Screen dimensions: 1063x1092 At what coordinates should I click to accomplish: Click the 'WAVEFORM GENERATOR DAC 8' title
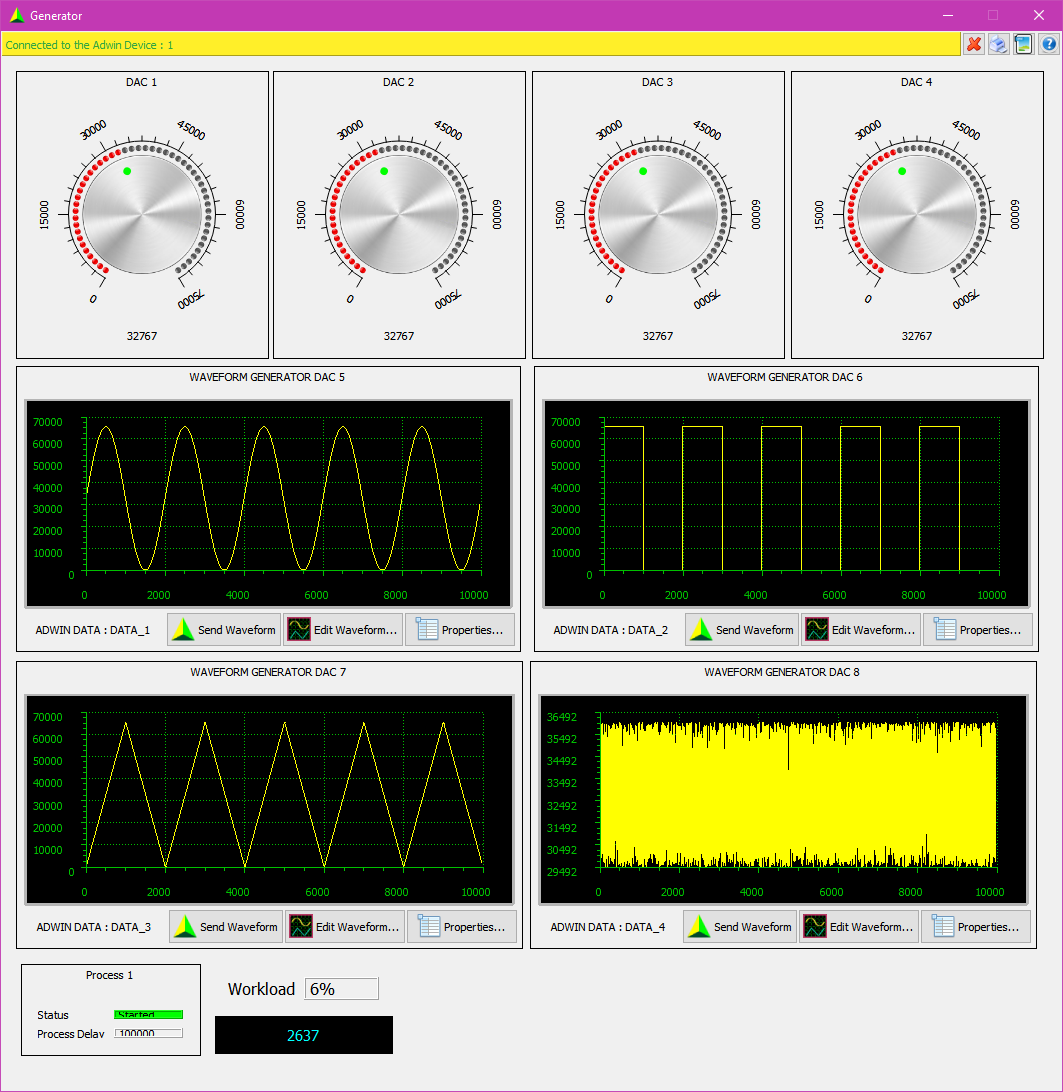tap(782, 672)
